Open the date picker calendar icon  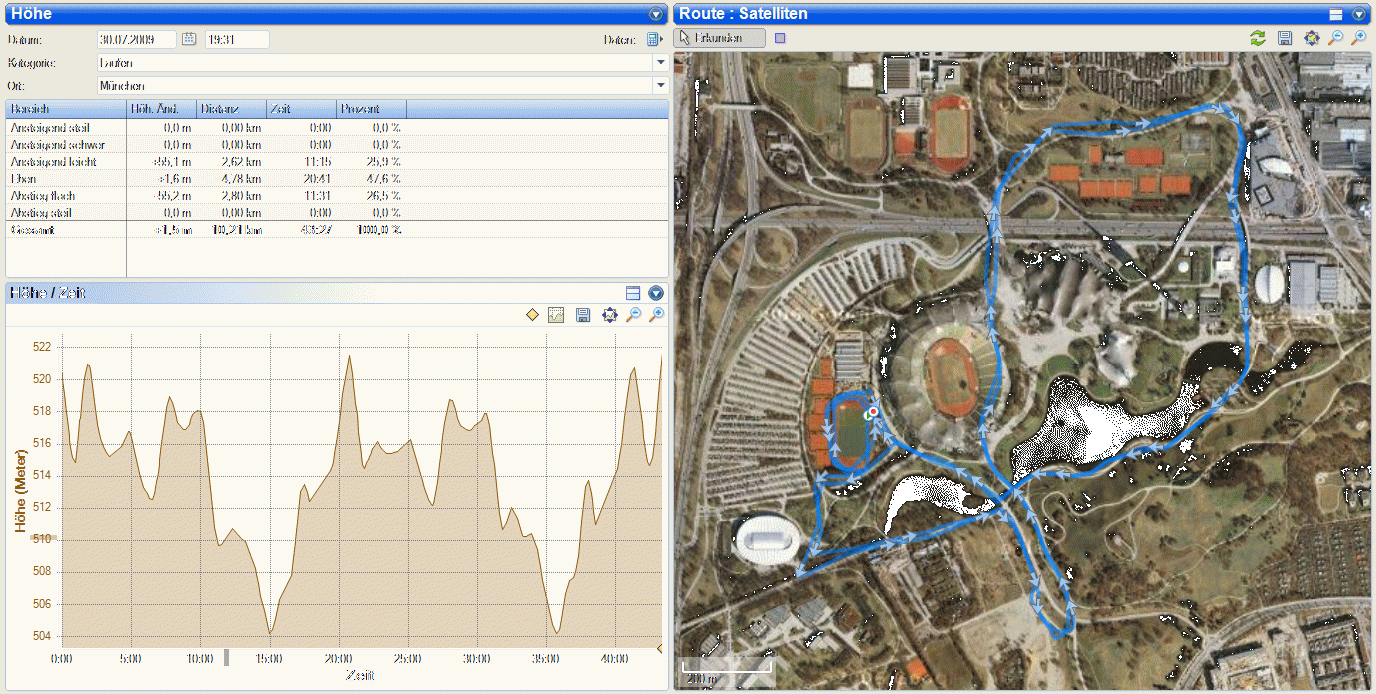coord(189,40)
